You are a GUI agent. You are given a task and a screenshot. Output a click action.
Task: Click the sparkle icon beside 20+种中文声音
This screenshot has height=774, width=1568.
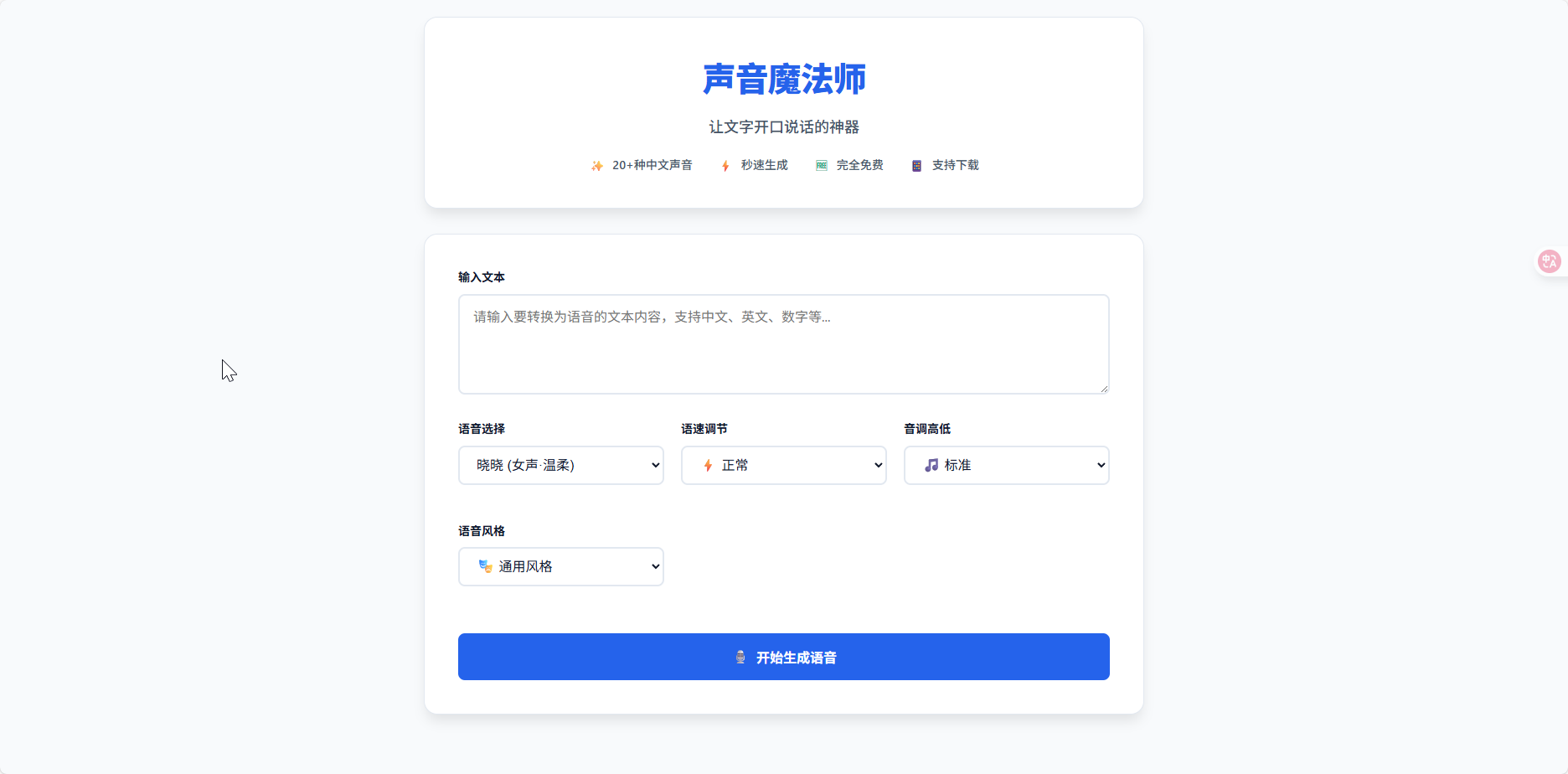[x=597, y=166]
